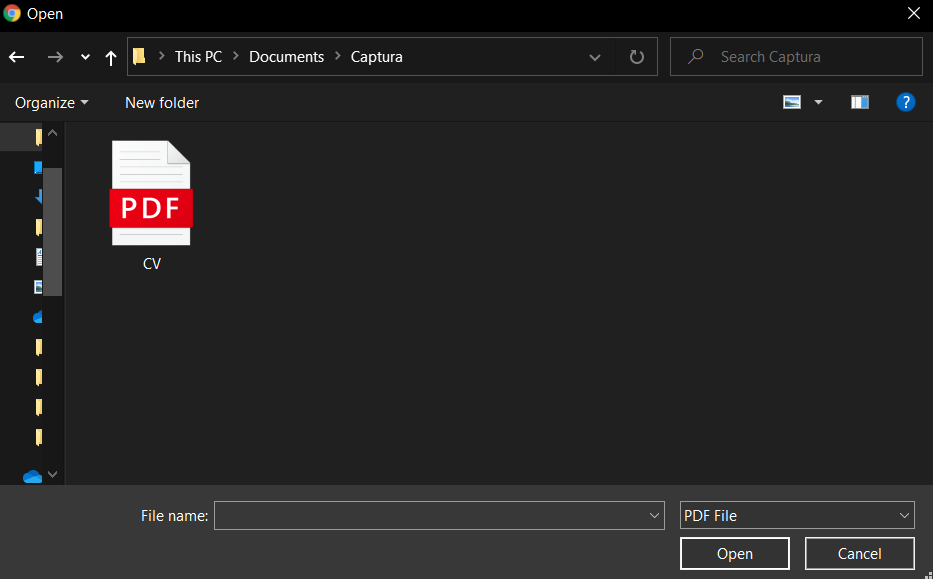Image resolution: width=933 pixels, height=579 pixels.
Task: Click the Open button
Action: (735, 553)
